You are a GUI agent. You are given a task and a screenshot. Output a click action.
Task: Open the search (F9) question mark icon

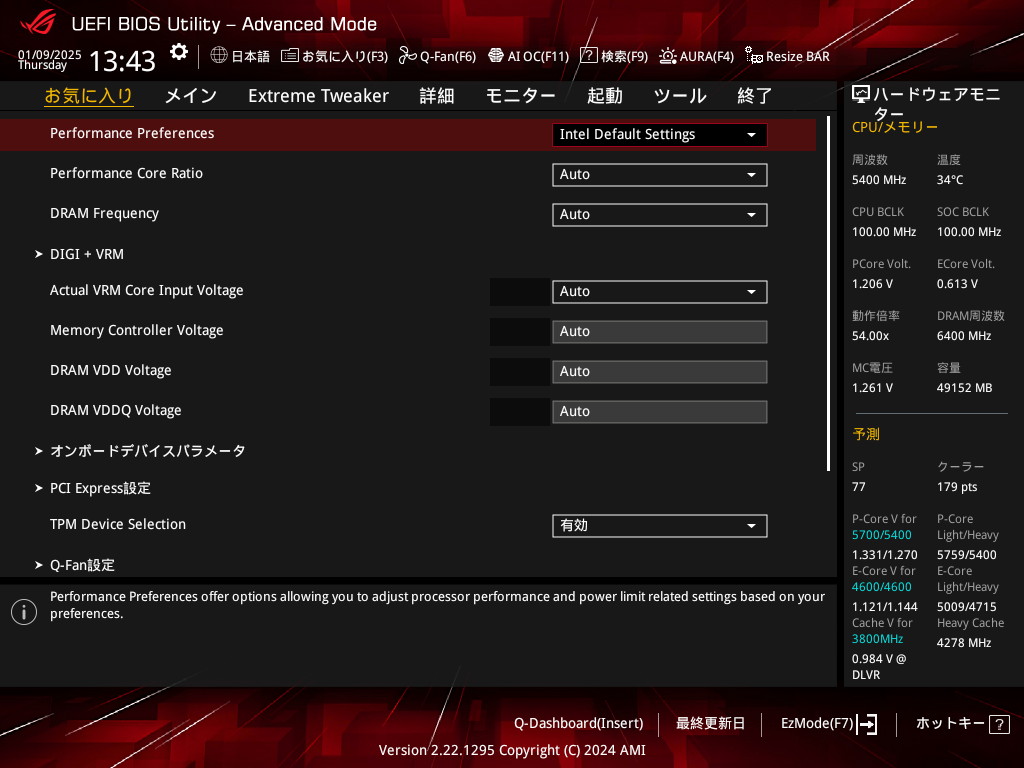tap(589, 56)
